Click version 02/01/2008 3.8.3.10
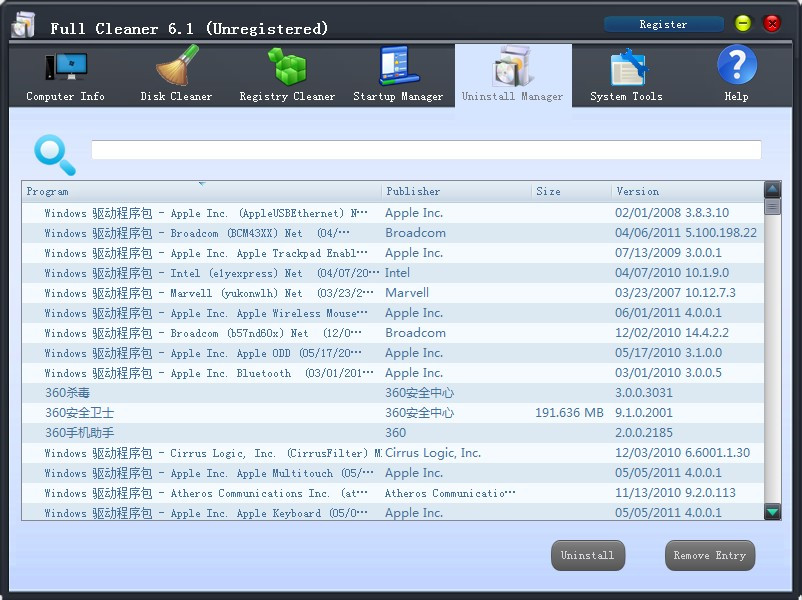The height and width of the screenshot is (600, 802). point(672,213)
